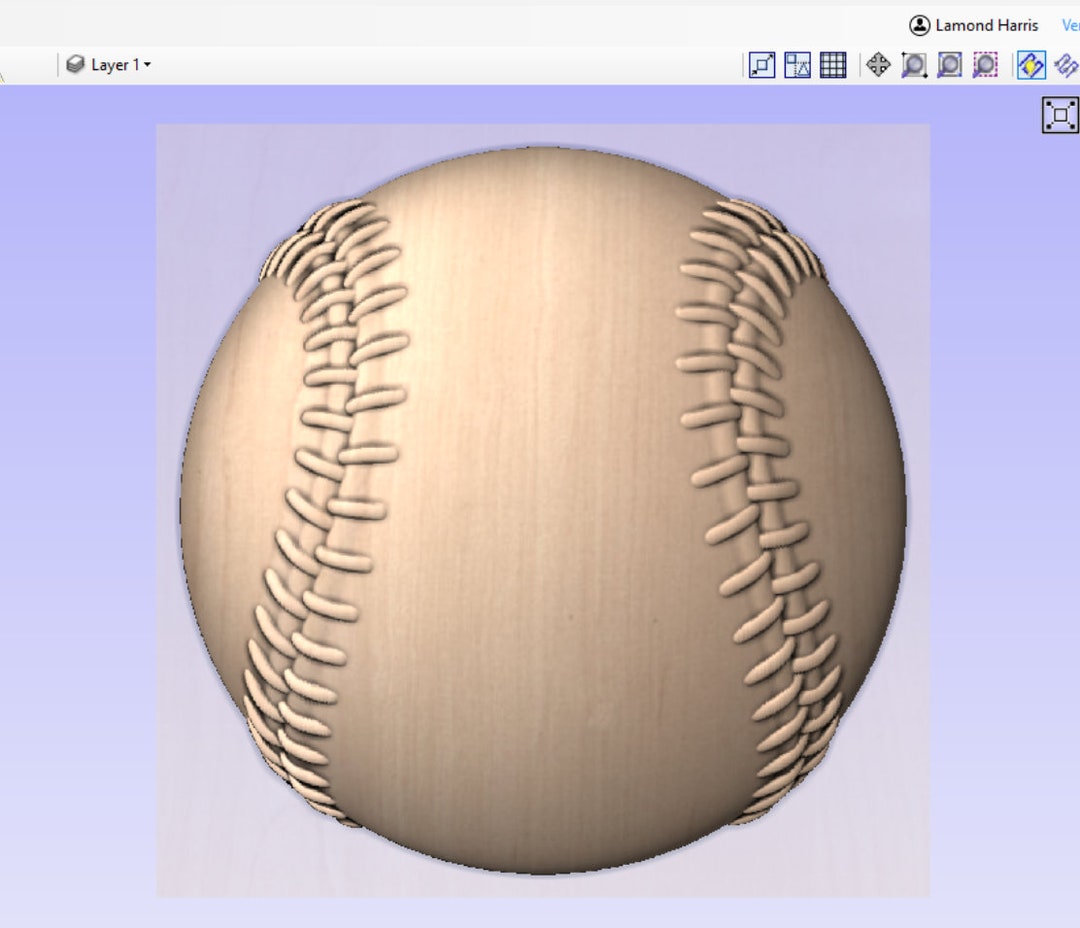Click the layers stack icon
This screenshot has height=928, width=1080.
coord(76,64)
